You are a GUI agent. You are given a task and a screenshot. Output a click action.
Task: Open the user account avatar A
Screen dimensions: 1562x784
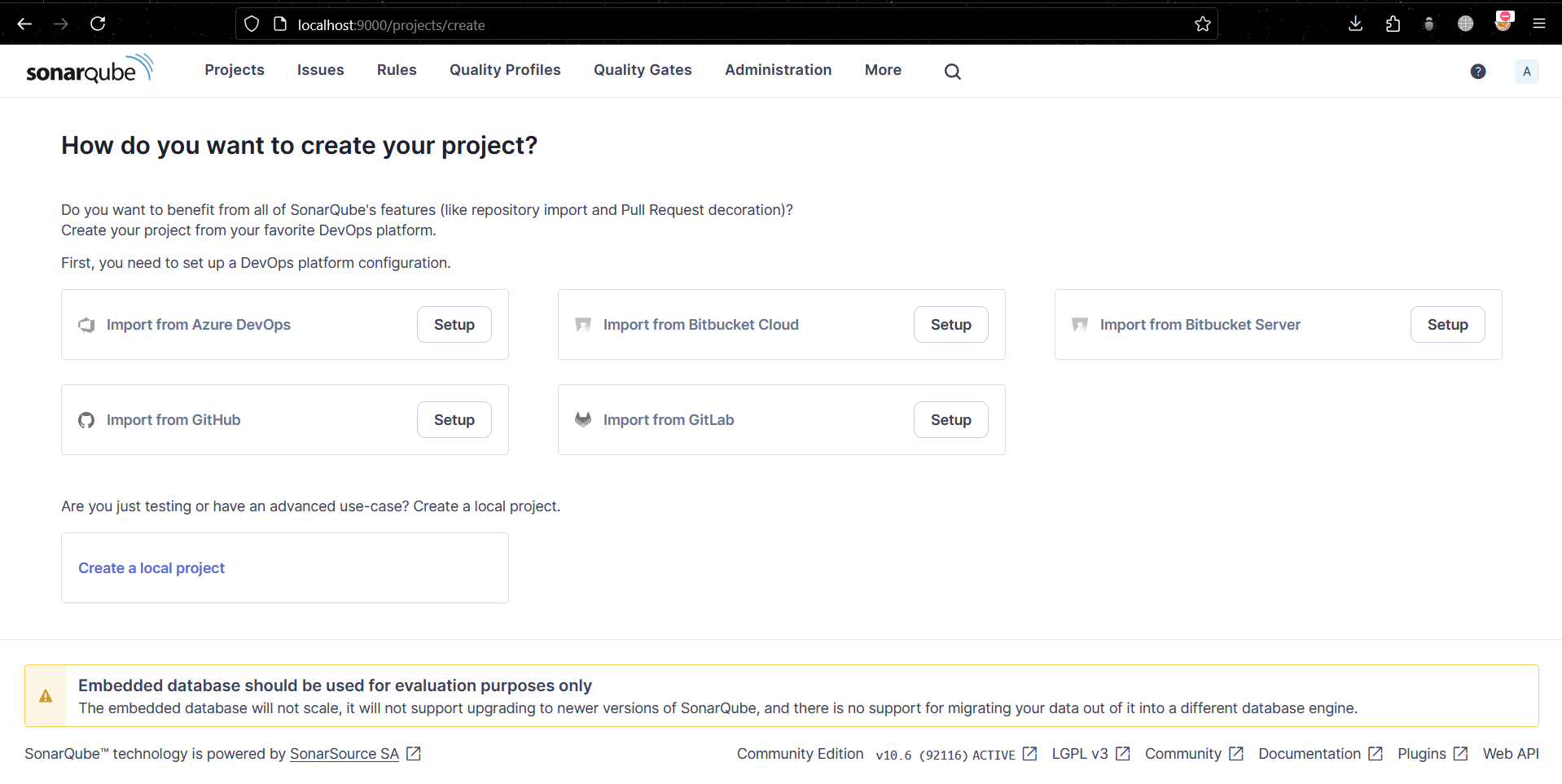tap(1526, 72)
